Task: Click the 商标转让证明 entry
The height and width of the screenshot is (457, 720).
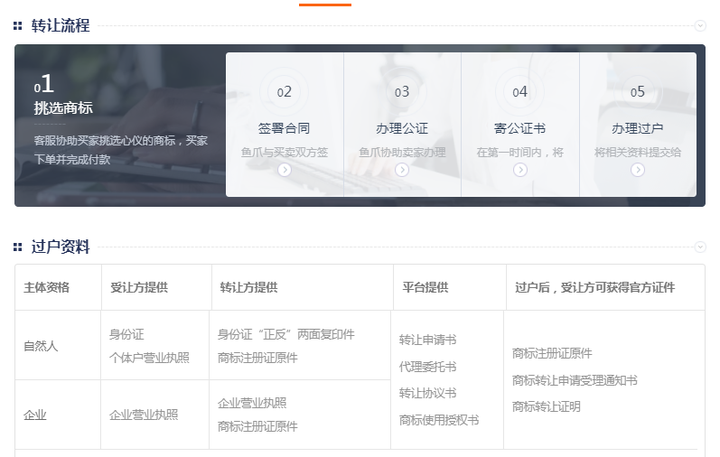Action: 546,406
